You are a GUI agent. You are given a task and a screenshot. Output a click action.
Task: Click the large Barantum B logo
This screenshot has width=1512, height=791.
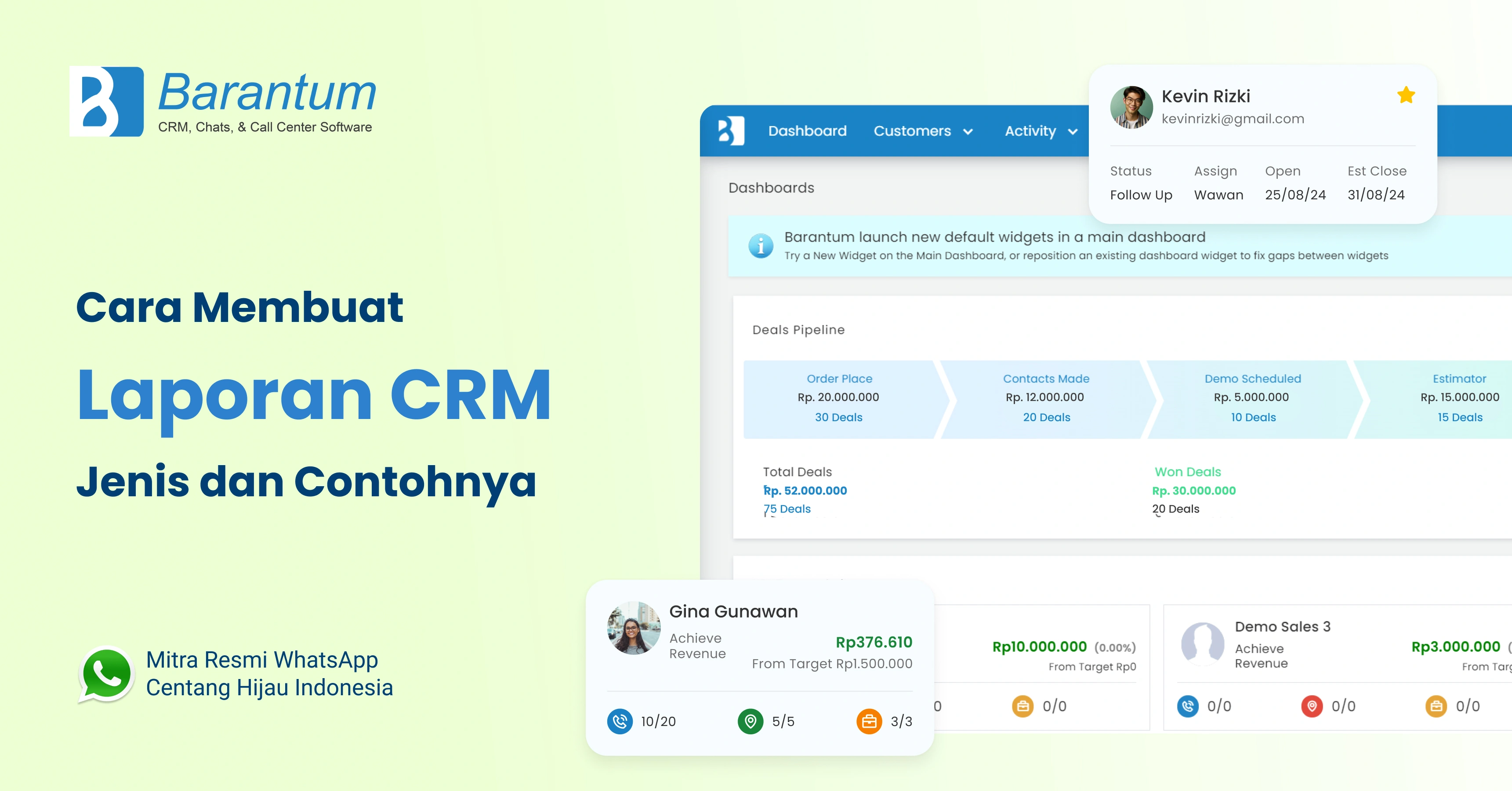(x=106, y=101)
